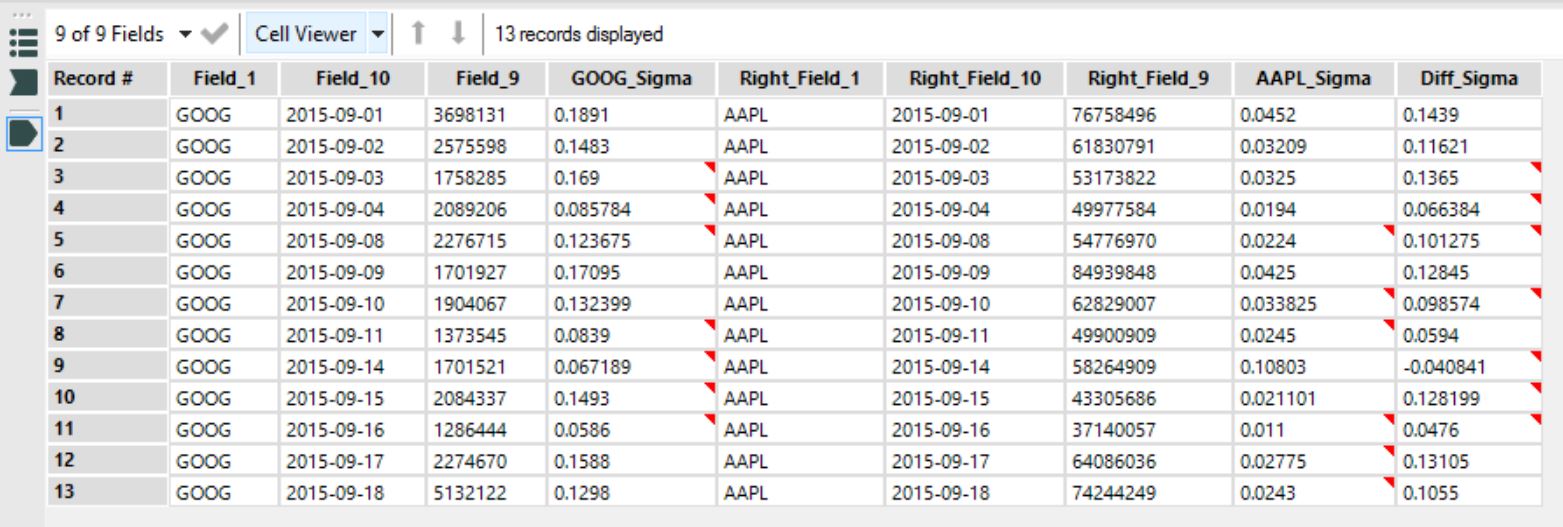1563x527 pixels.
Task: Select the input anchor icon in the sidebar
Action: (x=21, y=82)
